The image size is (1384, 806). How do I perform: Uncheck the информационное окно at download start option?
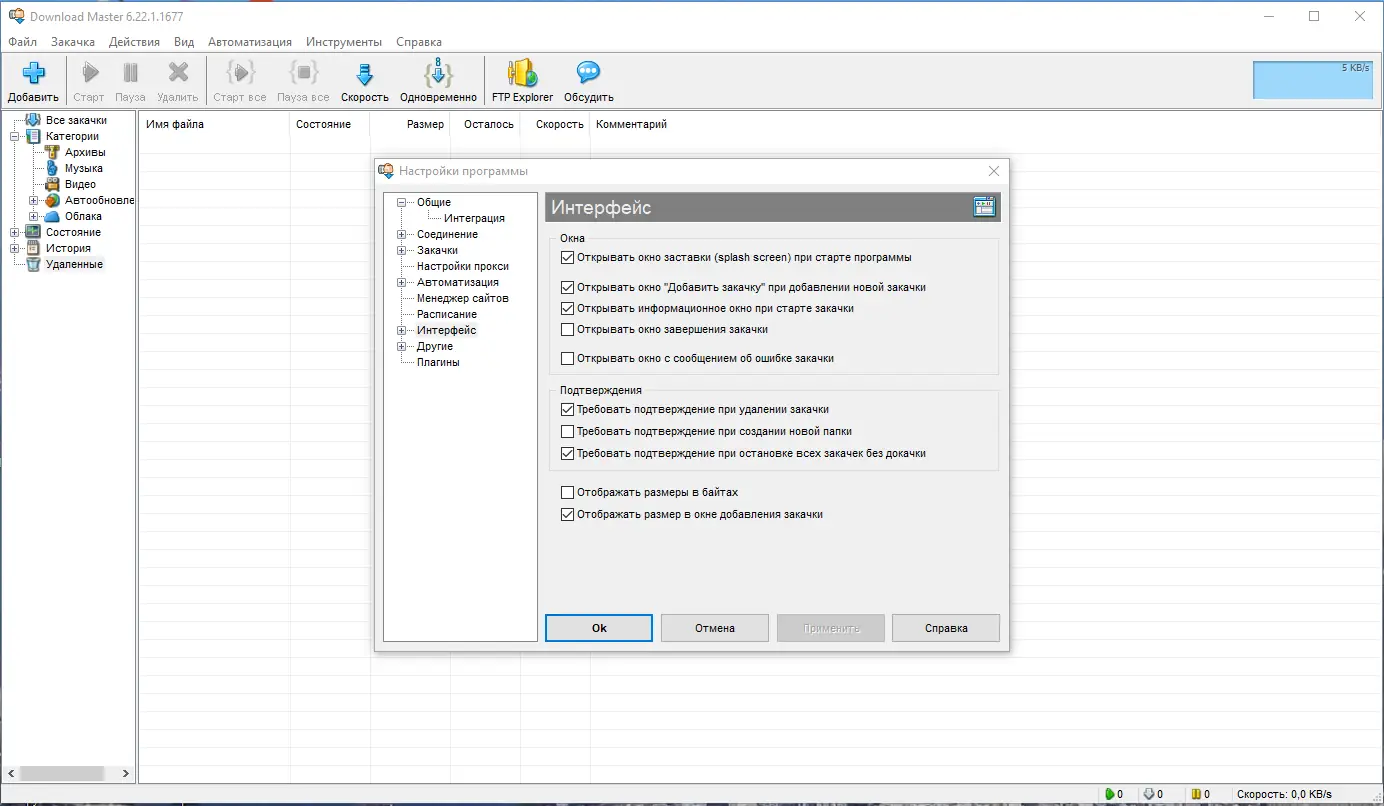point(568,308)
